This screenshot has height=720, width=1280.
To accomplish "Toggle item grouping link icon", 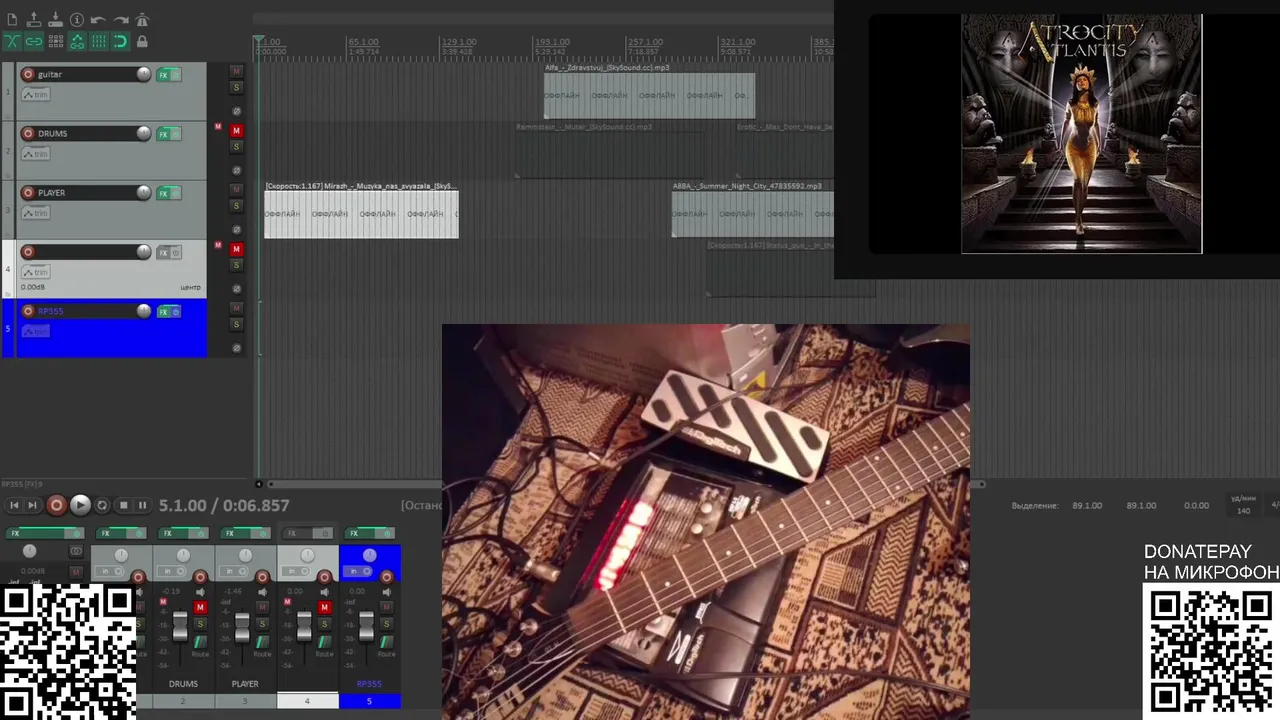I will (33, 41).
